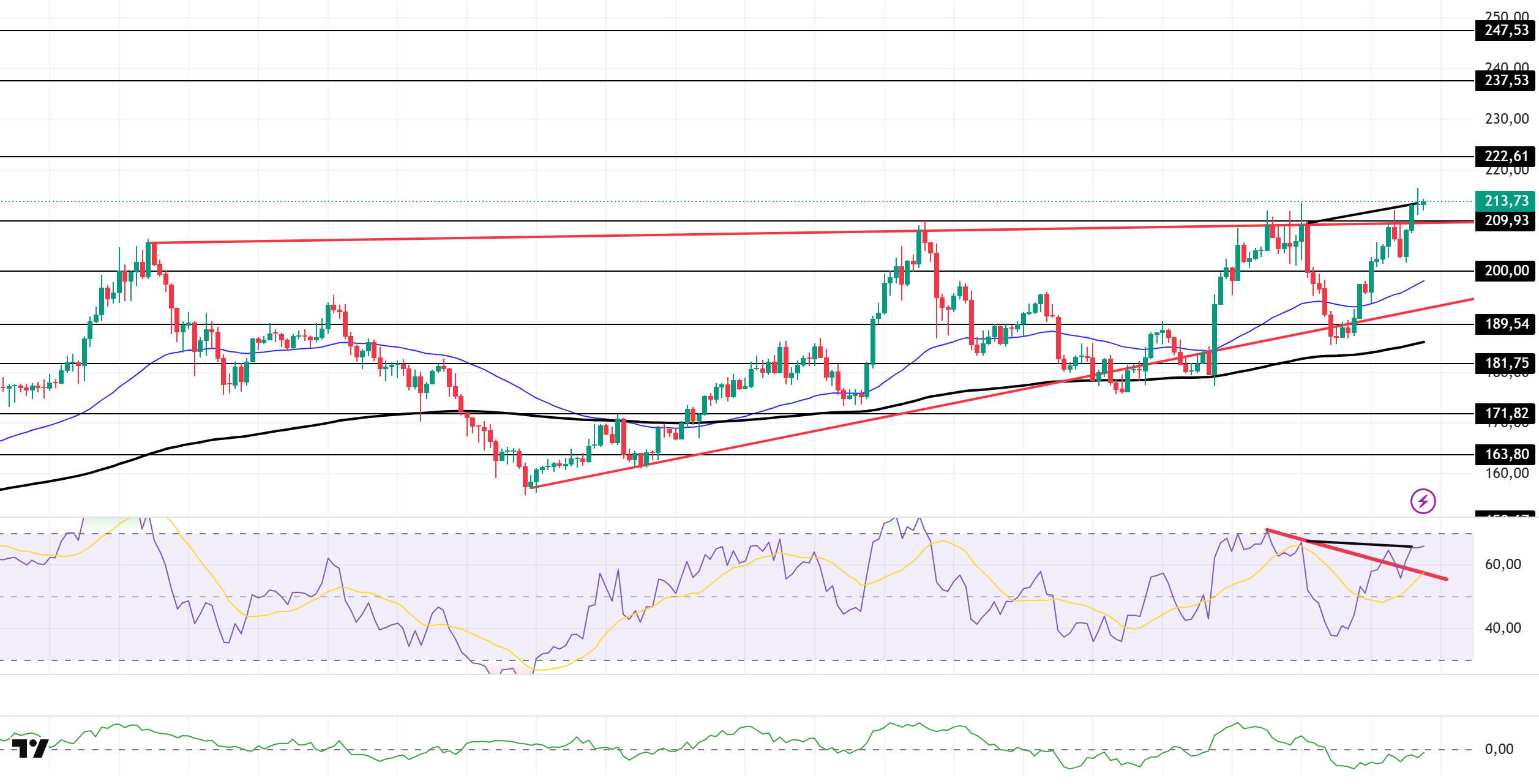Click the 0,00 oscillator axis label

click(1499, 749)
